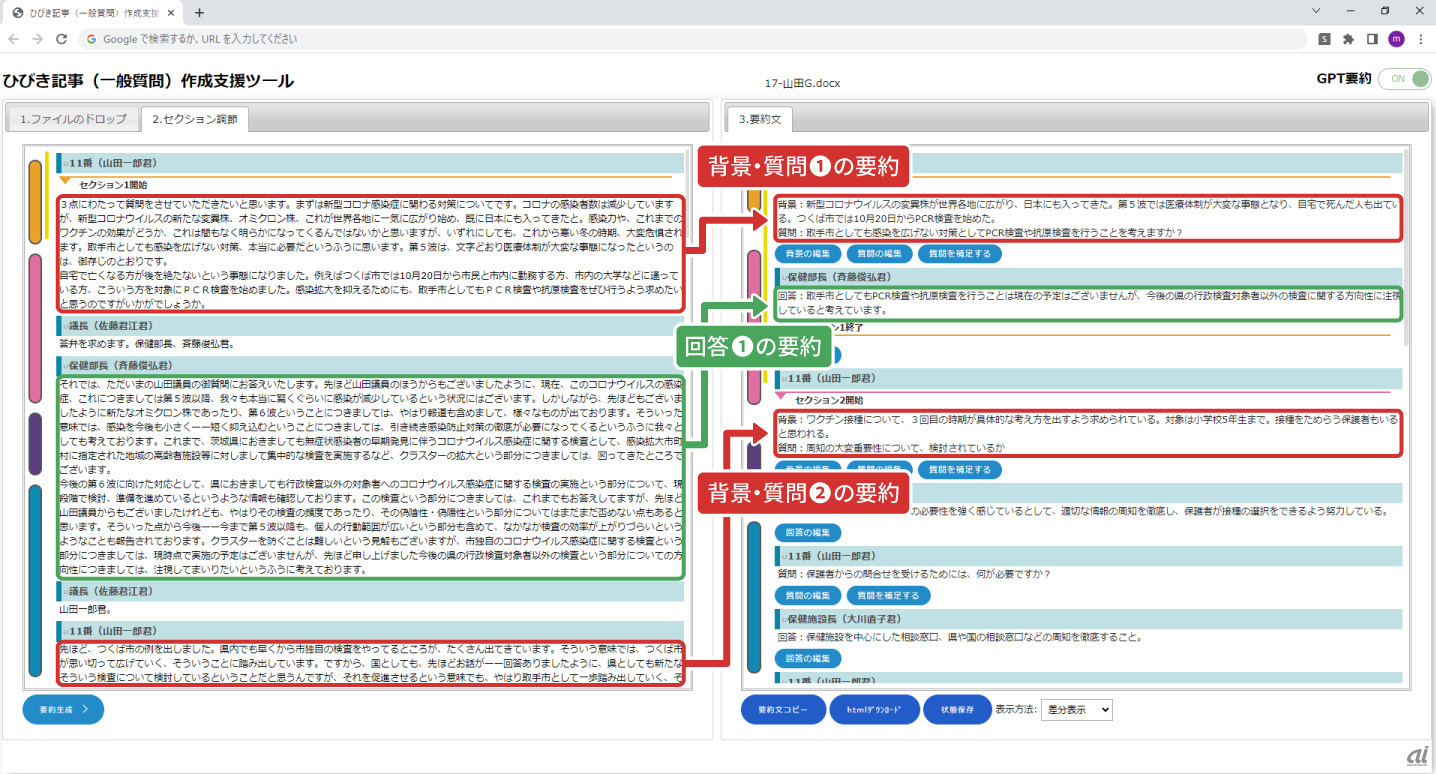Click 質問を補足する under the ワクチン接種 question
Screen dimensions: 1436x774
(x=959, y=469)
